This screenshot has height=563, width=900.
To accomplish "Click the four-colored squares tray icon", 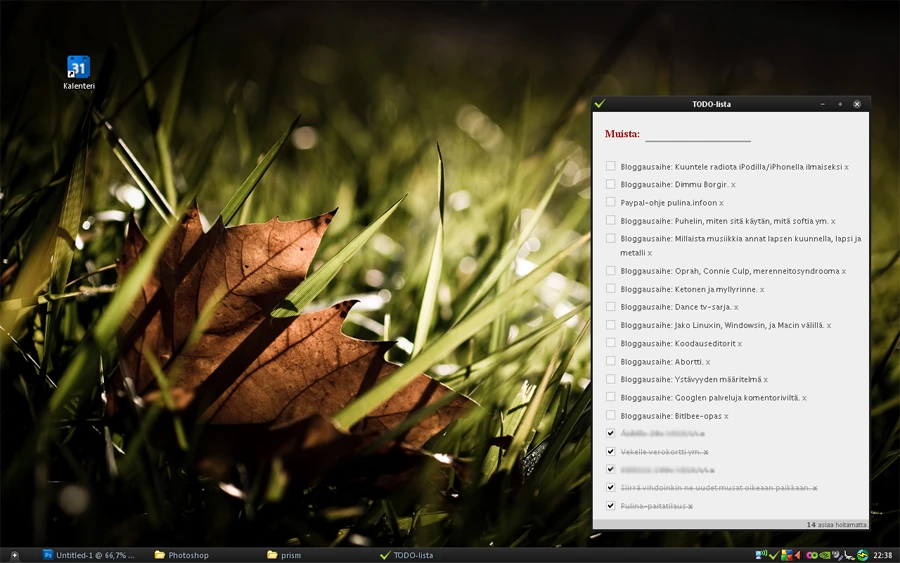I will click(786, 555).
